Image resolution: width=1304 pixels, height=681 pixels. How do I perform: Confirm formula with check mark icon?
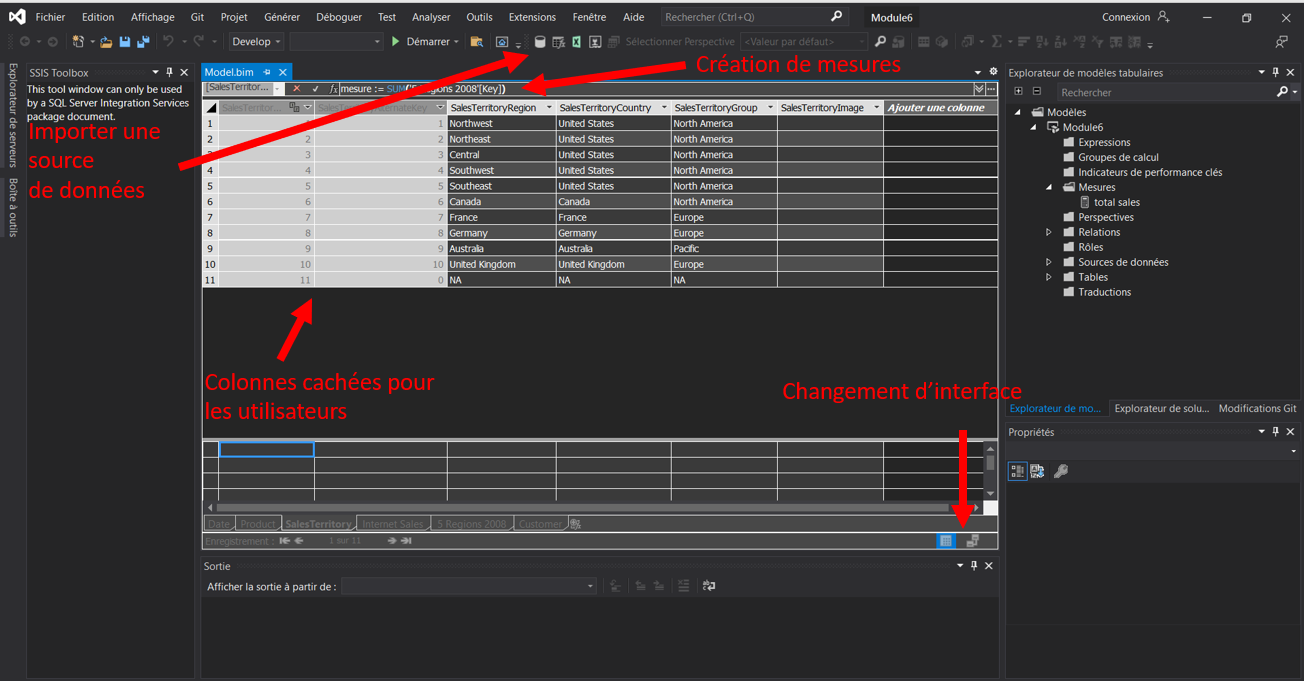click(x=315, y=89)
